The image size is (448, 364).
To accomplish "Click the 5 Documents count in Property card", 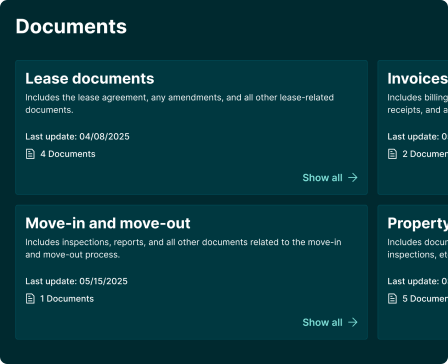I will [x=425, y=299].
